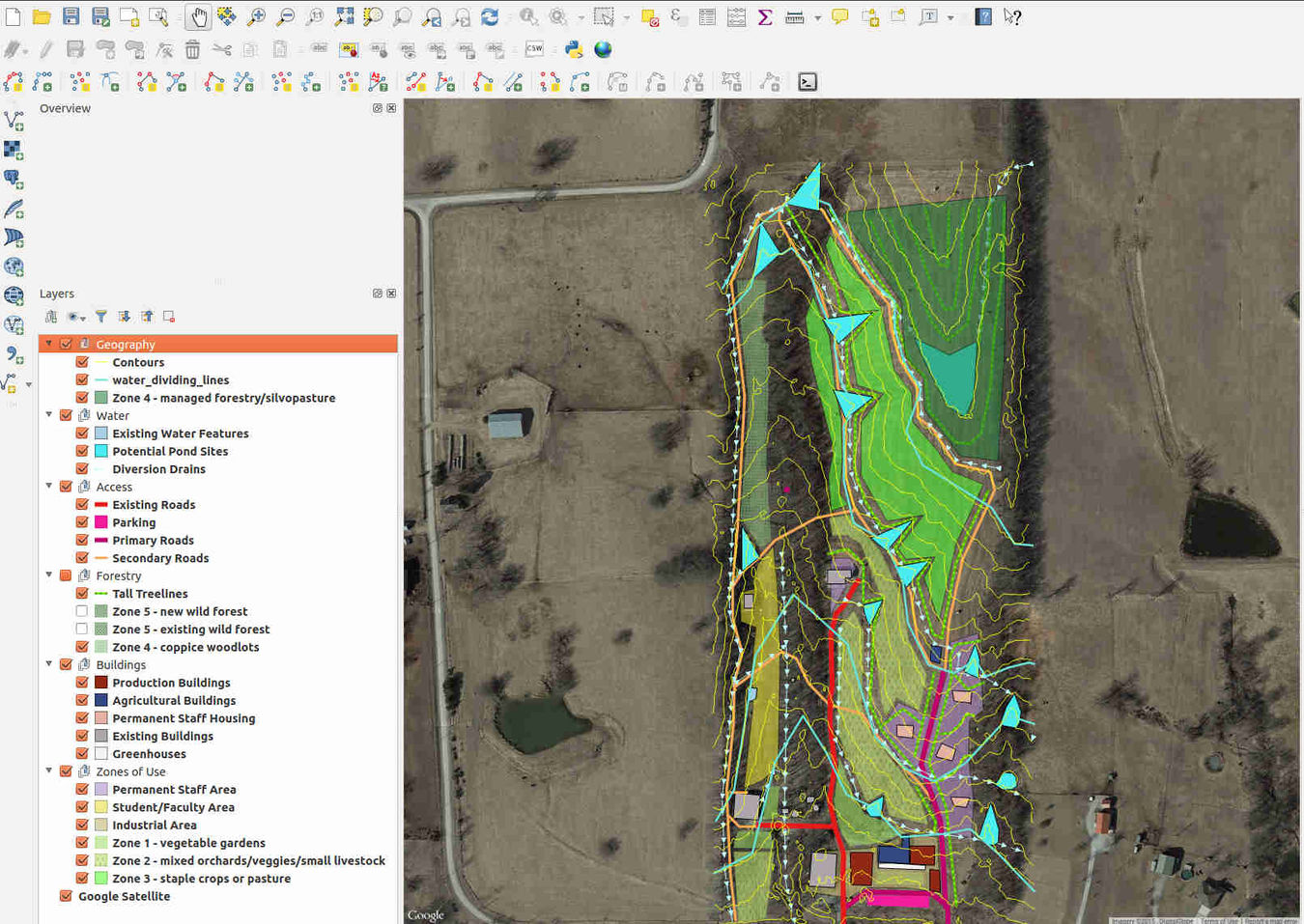
Task: Collapse the Buildings group
Action: [x=48, y=664]
